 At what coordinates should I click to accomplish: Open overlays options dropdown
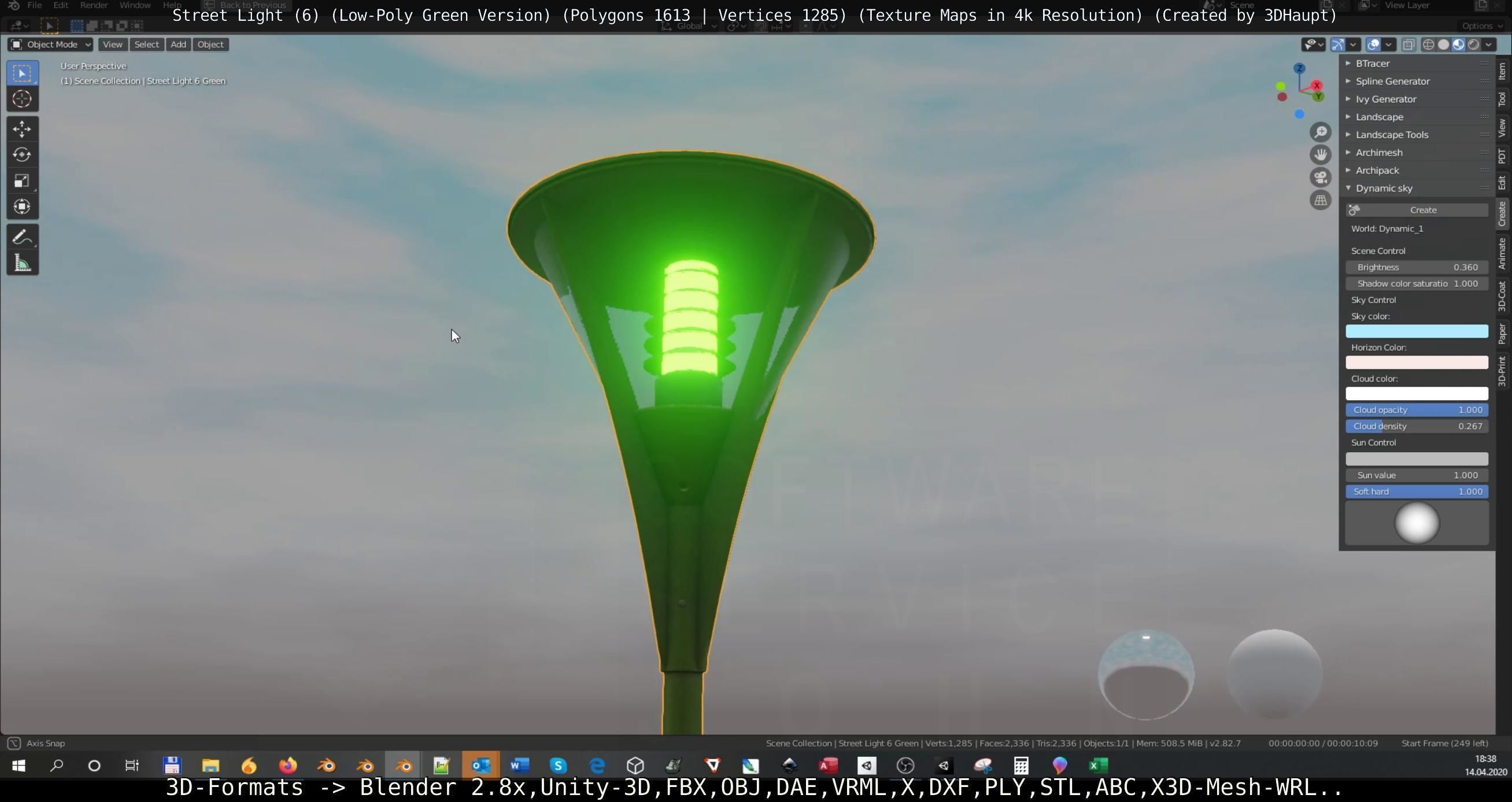pyautogui.click(x=1388, y=45)
